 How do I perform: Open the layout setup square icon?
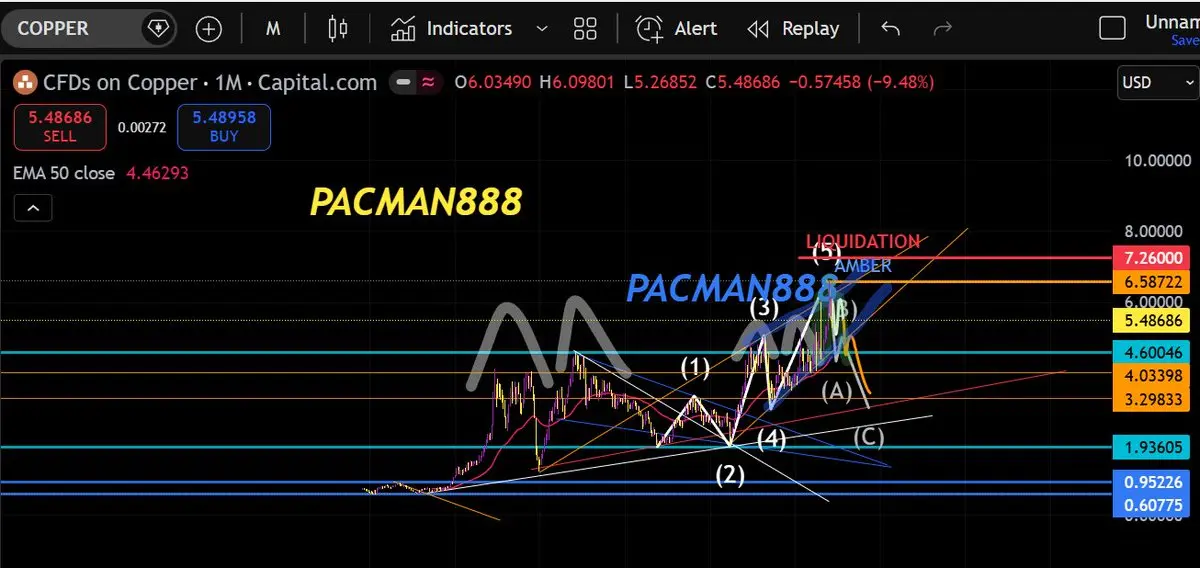(1112, 27)
